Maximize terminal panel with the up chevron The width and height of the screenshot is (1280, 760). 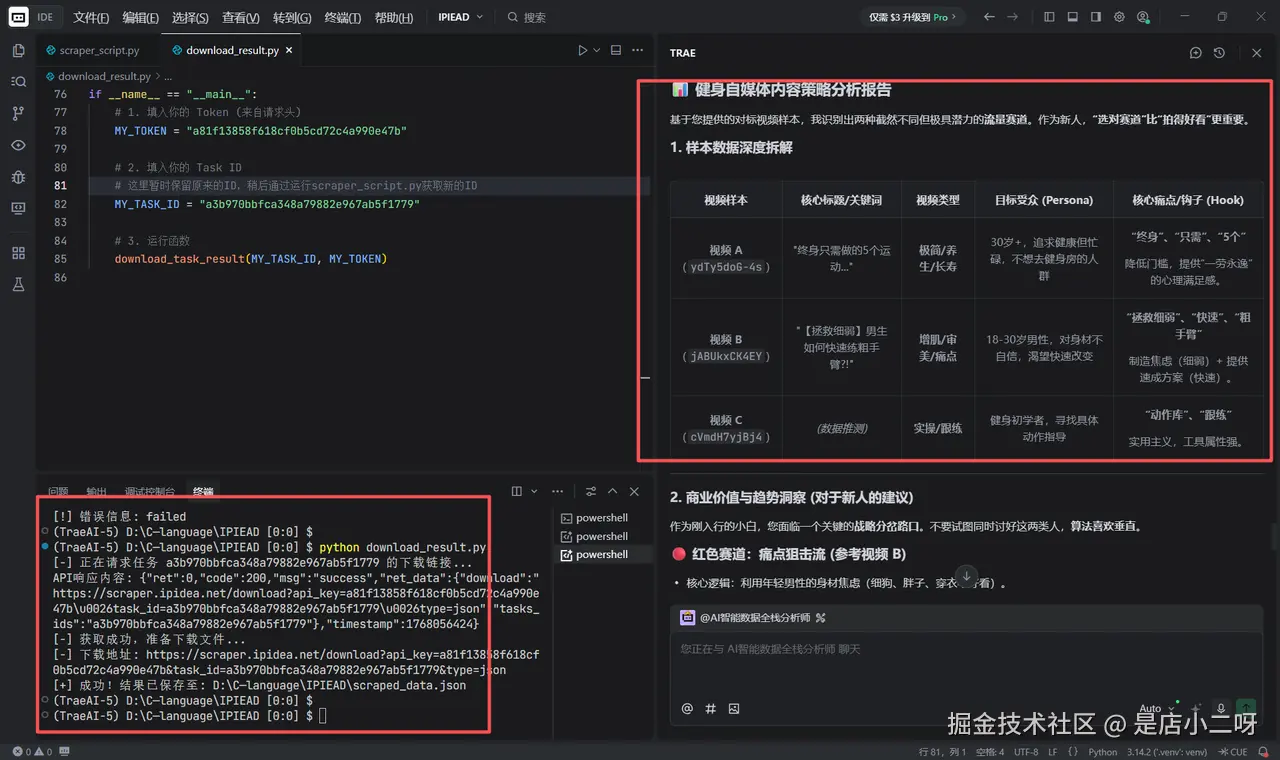[x=612, y=491]
